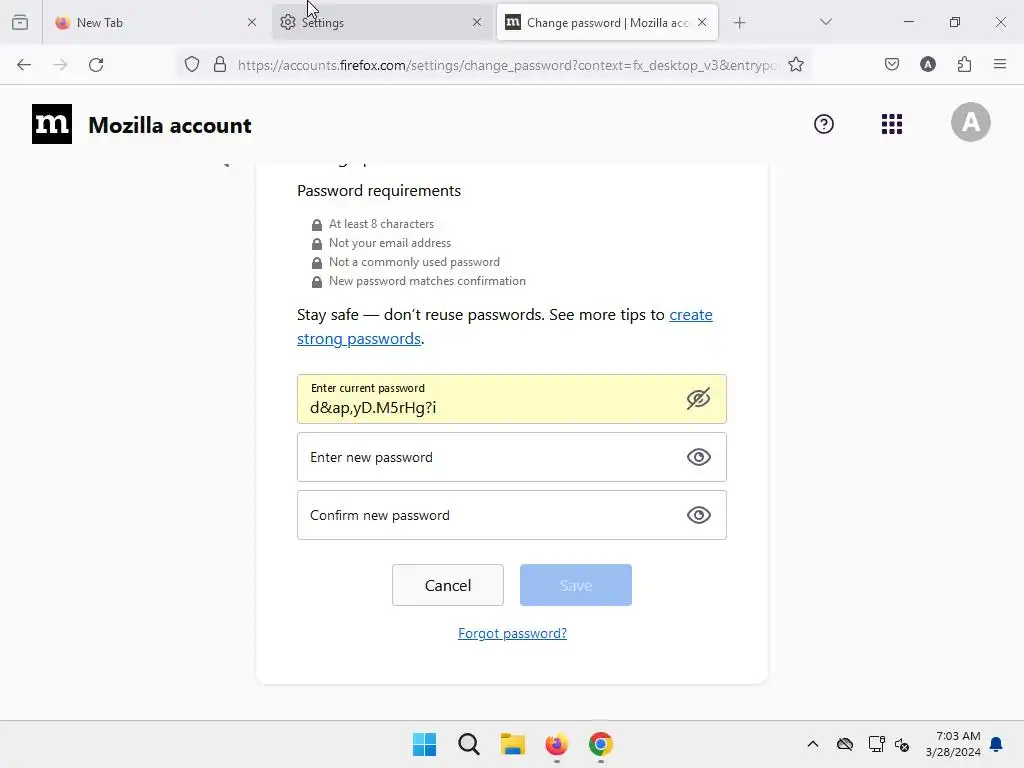Image resolution: width=1024 pixels, height=768 pixels.
Task: Open a new tab with plus button
Action: click(x=739, y=23)
